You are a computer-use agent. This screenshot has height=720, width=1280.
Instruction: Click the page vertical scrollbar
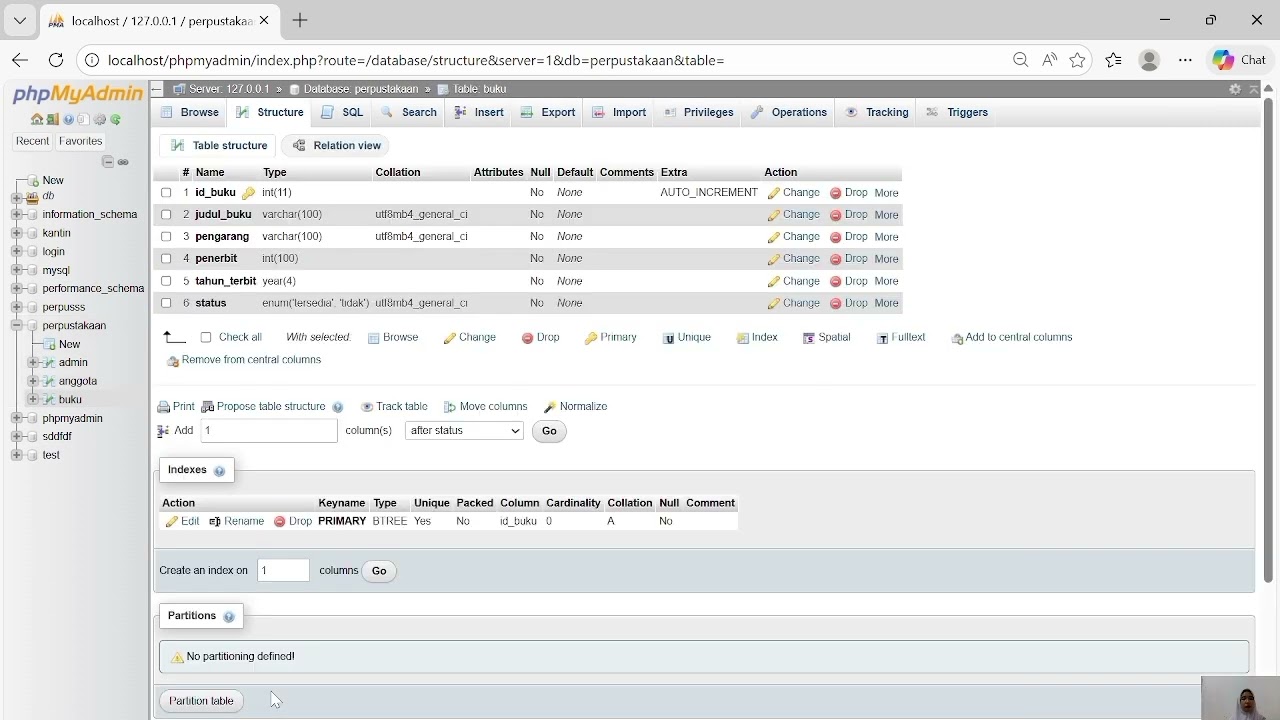point(1269,340)
